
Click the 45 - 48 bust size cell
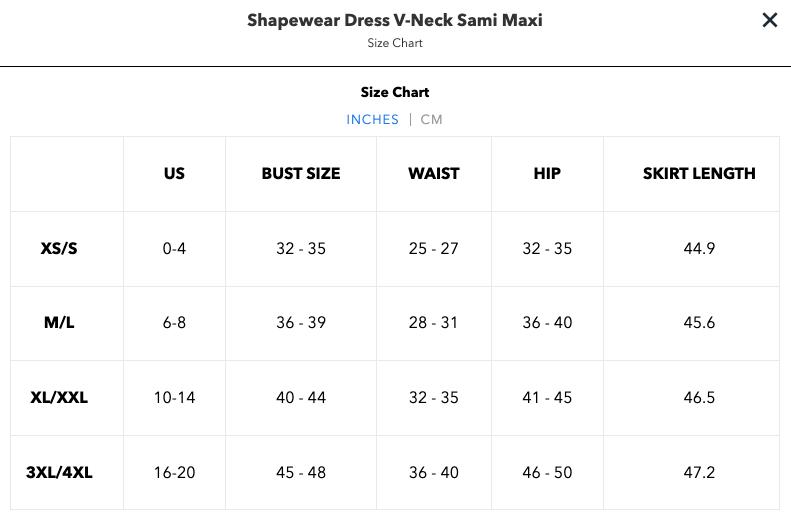click(301, 473)
